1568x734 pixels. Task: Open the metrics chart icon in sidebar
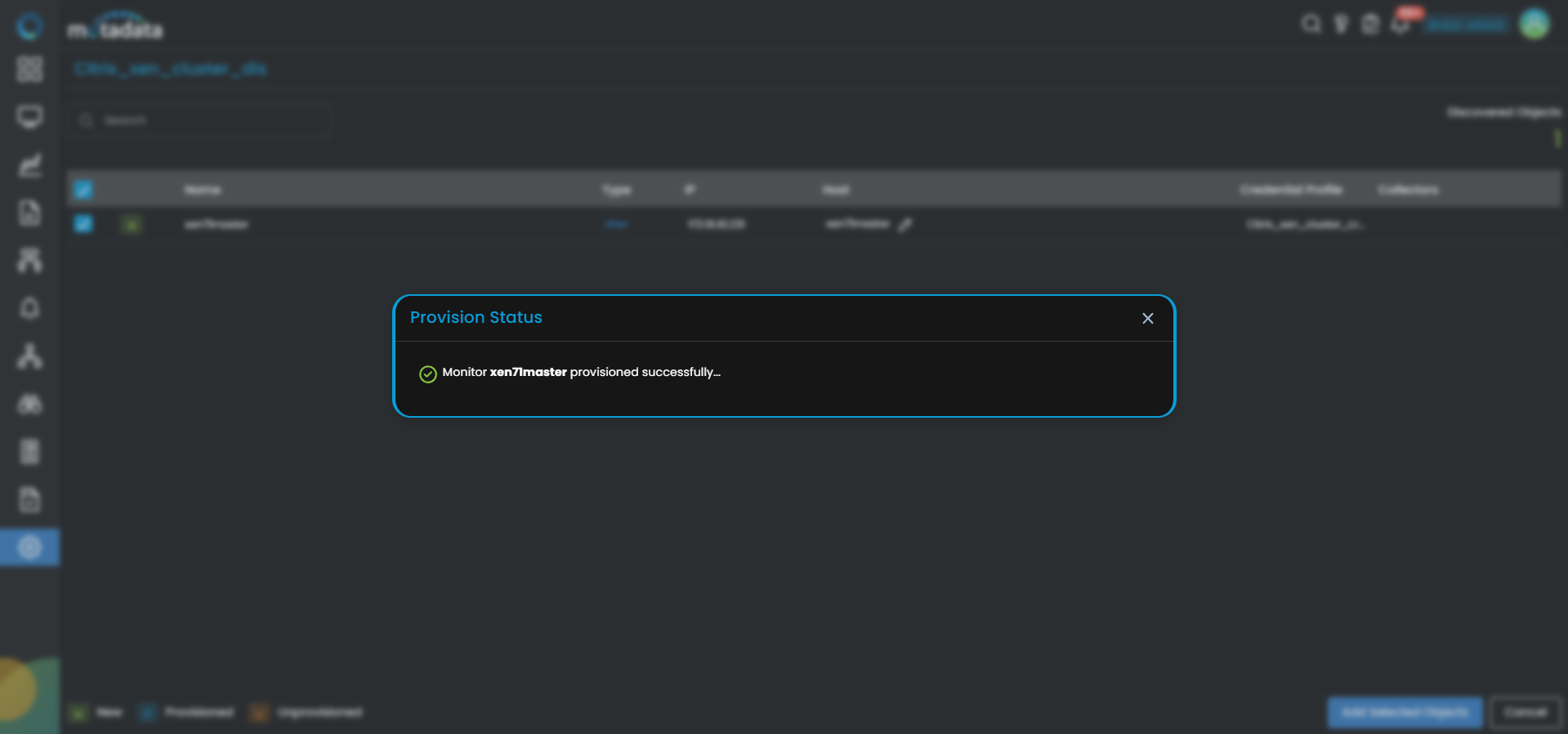click(x=29, y=165)
